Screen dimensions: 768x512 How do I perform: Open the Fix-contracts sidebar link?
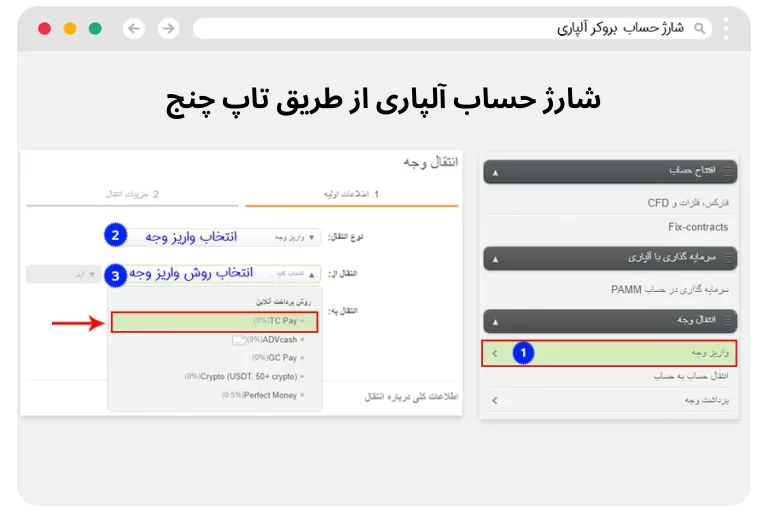(x=698, y=227)
